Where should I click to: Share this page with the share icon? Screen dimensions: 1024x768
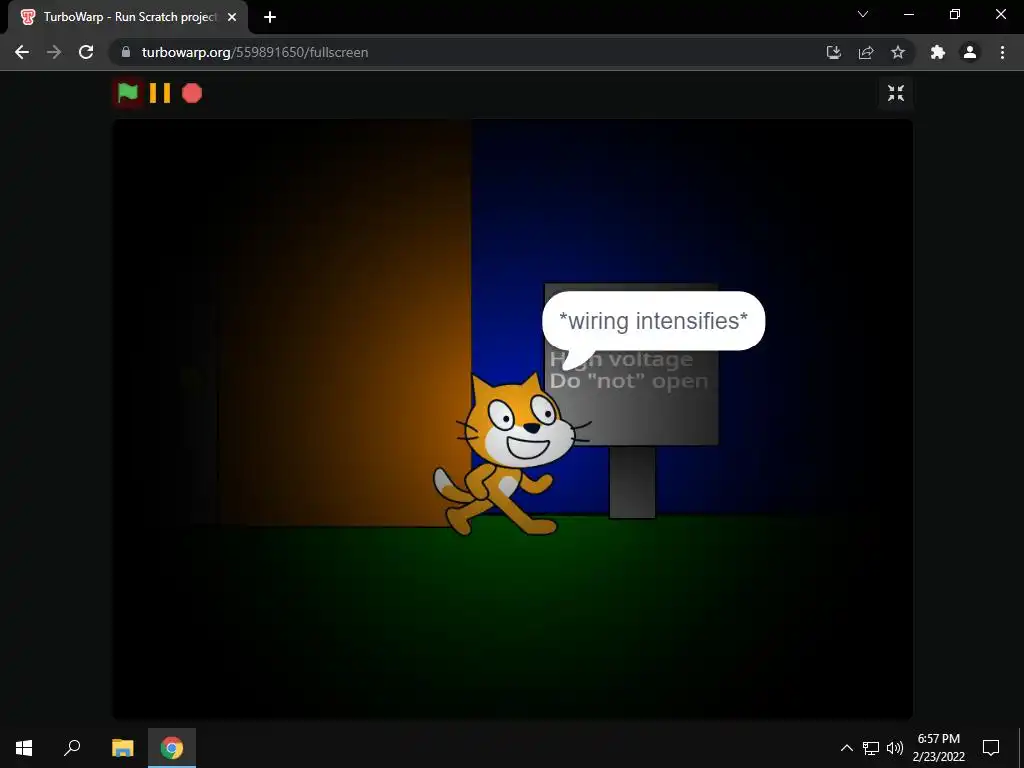(866, 52)
